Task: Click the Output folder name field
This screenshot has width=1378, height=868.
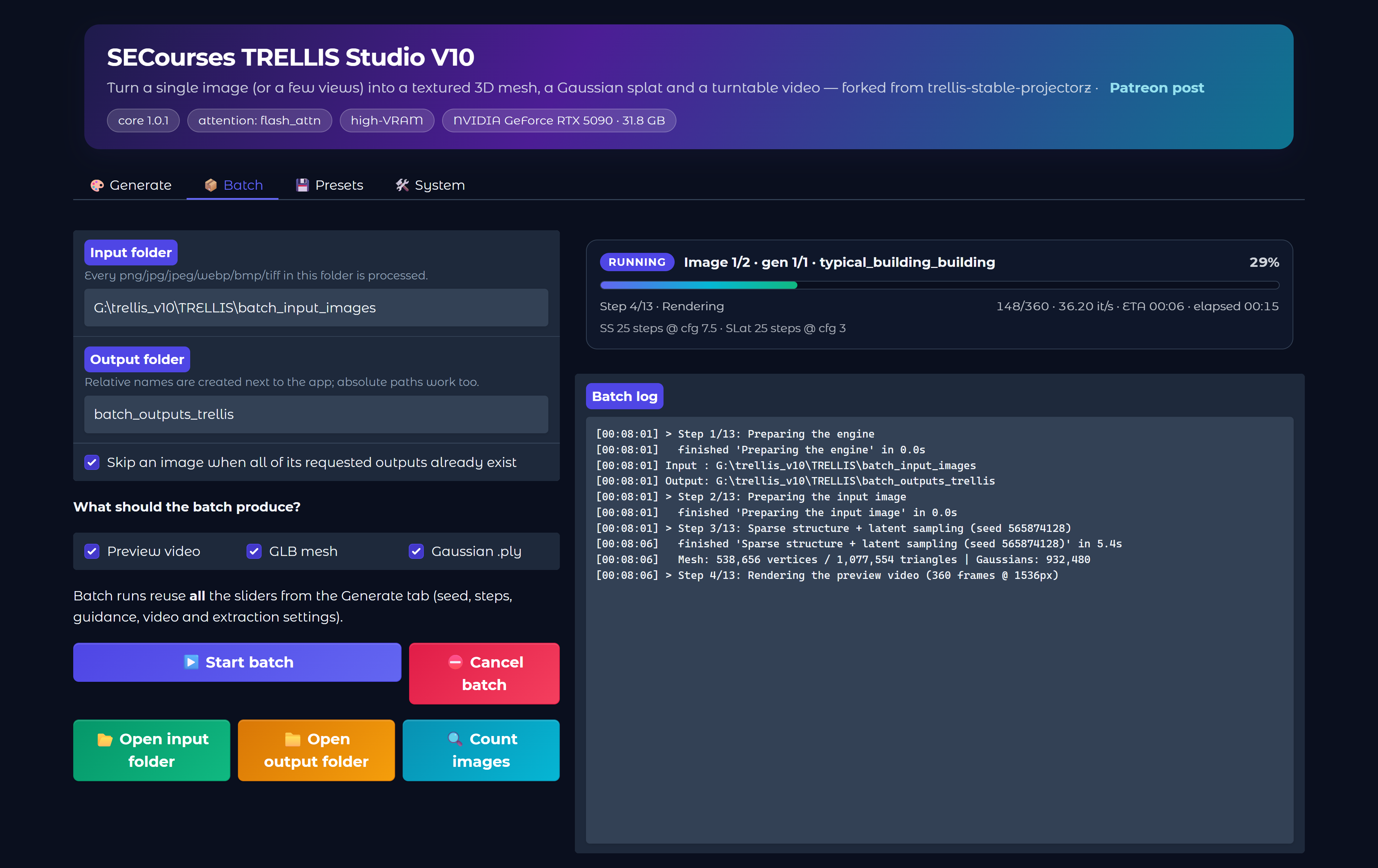Action: point(317,415)
